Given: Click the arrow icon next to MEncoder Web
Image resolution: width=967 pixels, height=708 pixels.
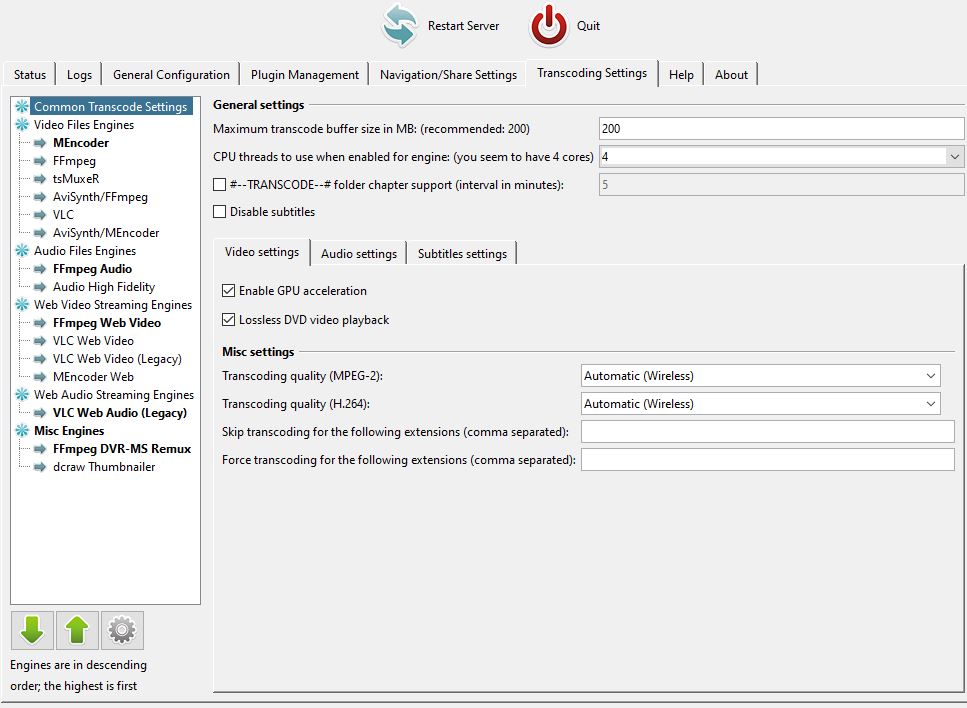Looking at the screenshot, I should 40,377.
